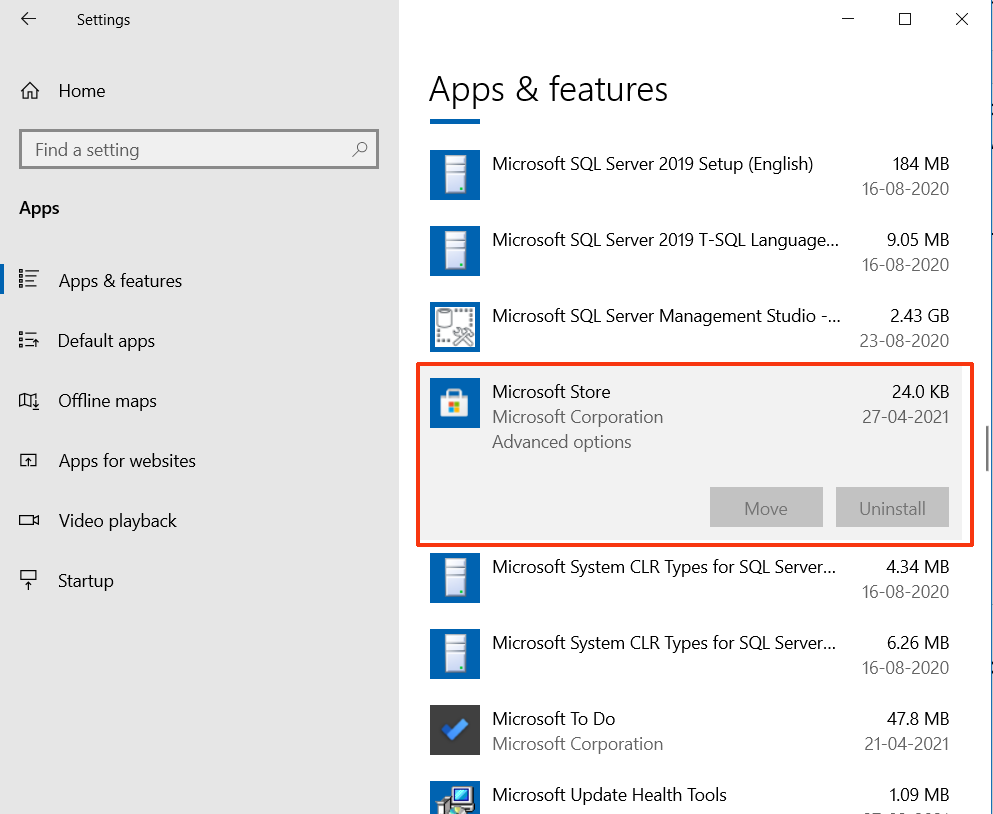993x814 pixels.
Task: Select System CLR Types entry sized 6.26 MB
Action: coord(689,654)
